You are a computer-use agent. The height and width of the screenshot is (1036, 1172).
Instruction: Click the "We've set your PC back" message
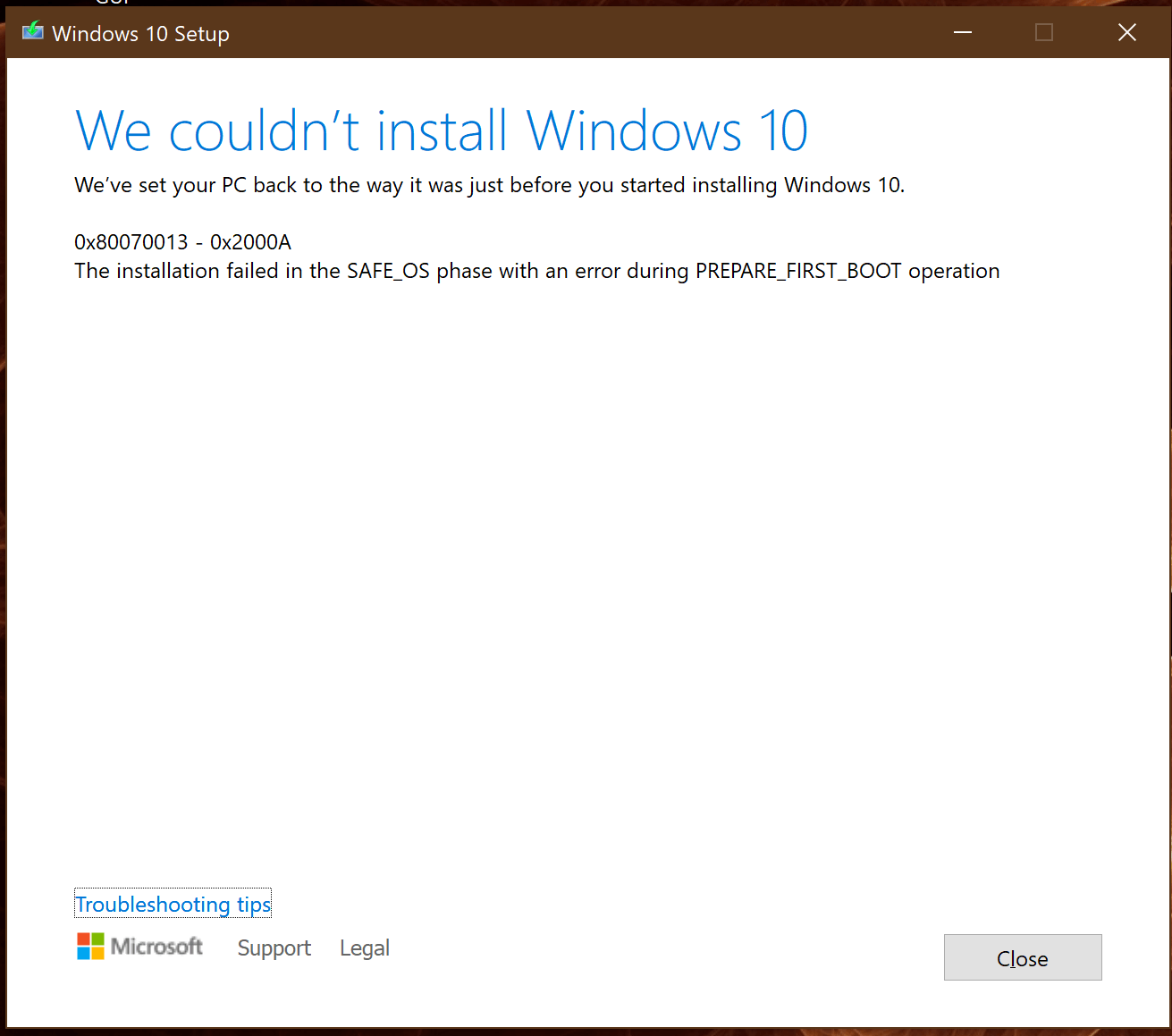[490, 185]
